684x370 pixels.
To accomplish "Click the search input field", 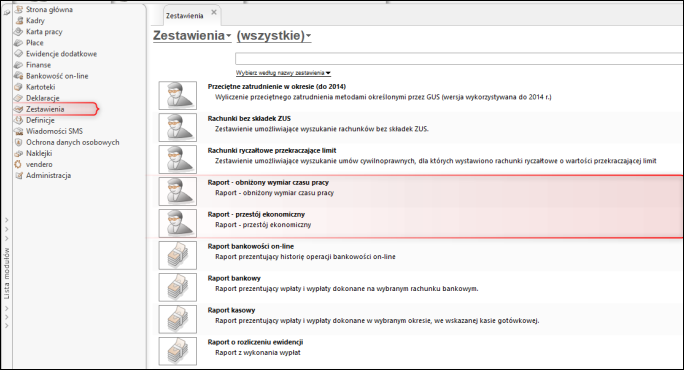I will pos(459,58).
